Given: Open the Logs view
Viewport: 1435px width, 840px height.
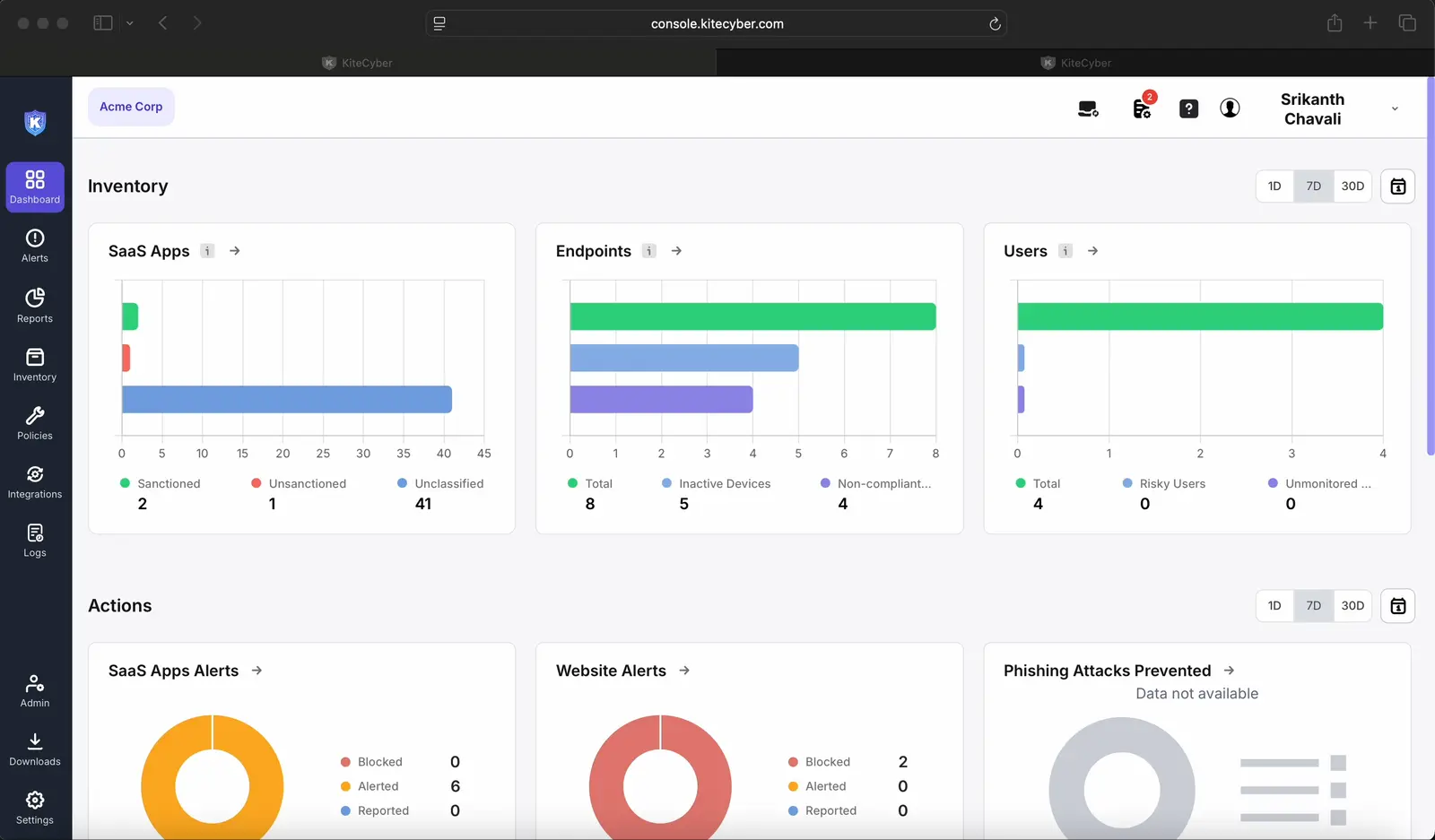Looking at the screenshot, I should pos(35,539).
